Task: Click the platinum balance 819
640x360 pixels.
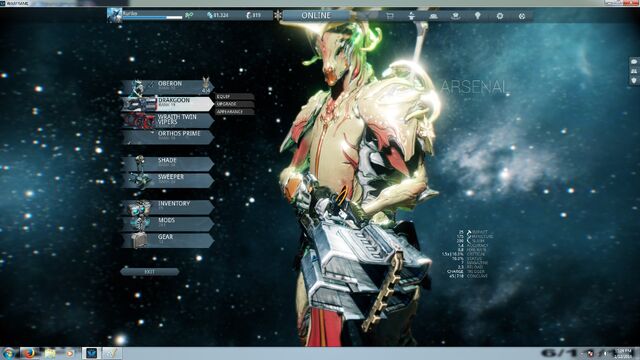Action: point(253,16)
